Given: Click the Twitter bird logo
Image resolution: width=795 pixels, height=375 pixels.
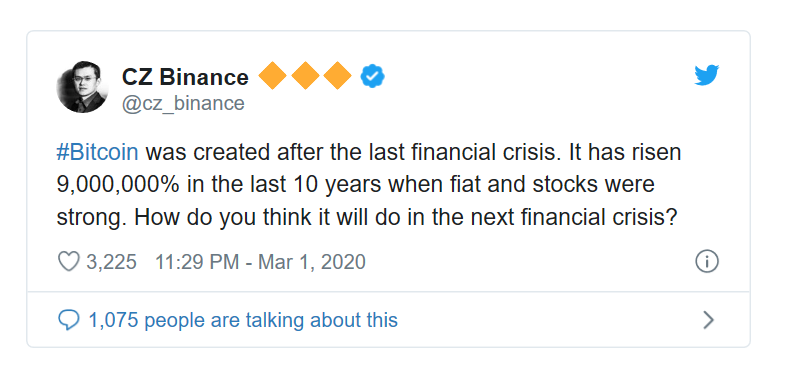Looking at the screenshot, I should coord(706,76).
